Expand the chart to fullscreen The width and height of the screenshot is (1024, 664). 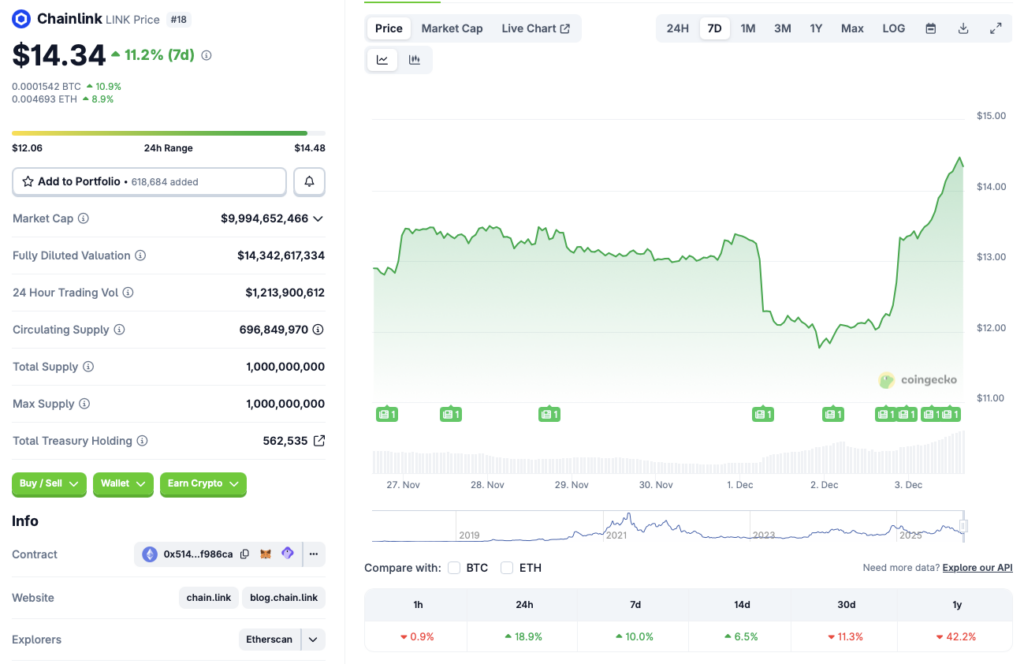pos(996,28)
